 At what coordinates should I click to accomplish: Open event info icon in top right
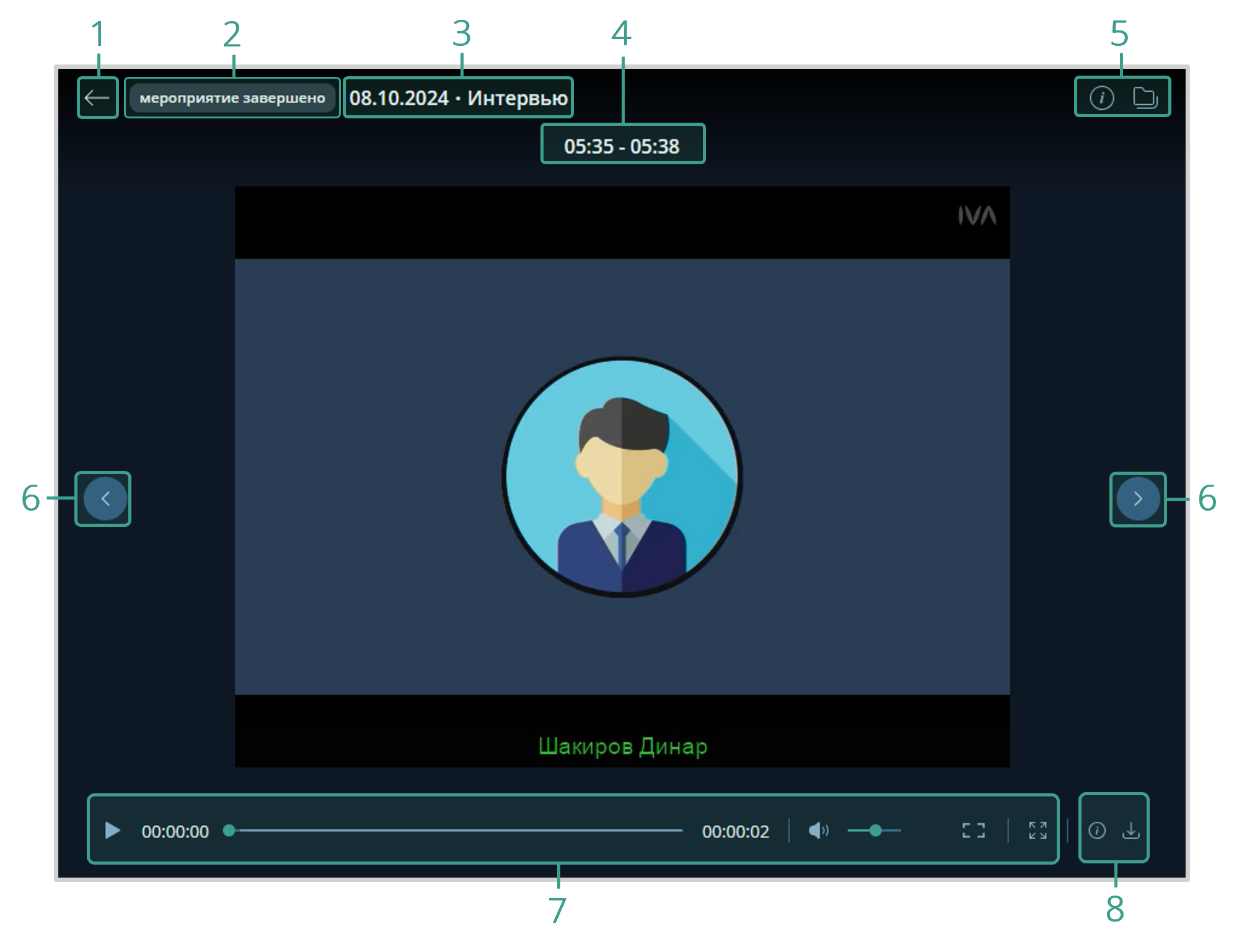(1101, 98)
